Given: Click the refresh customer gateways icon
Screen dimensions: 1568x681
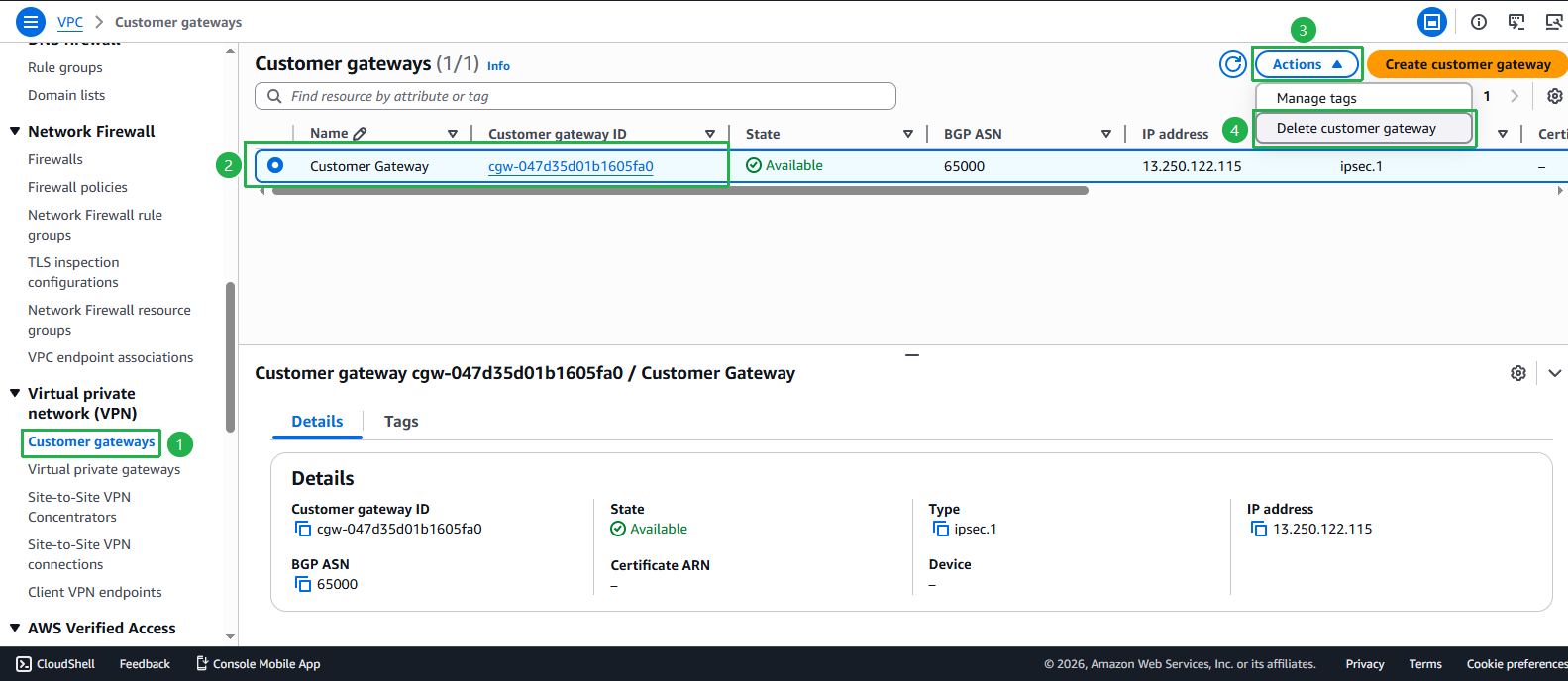Looking at the screenshot, I should (1233, 64).
